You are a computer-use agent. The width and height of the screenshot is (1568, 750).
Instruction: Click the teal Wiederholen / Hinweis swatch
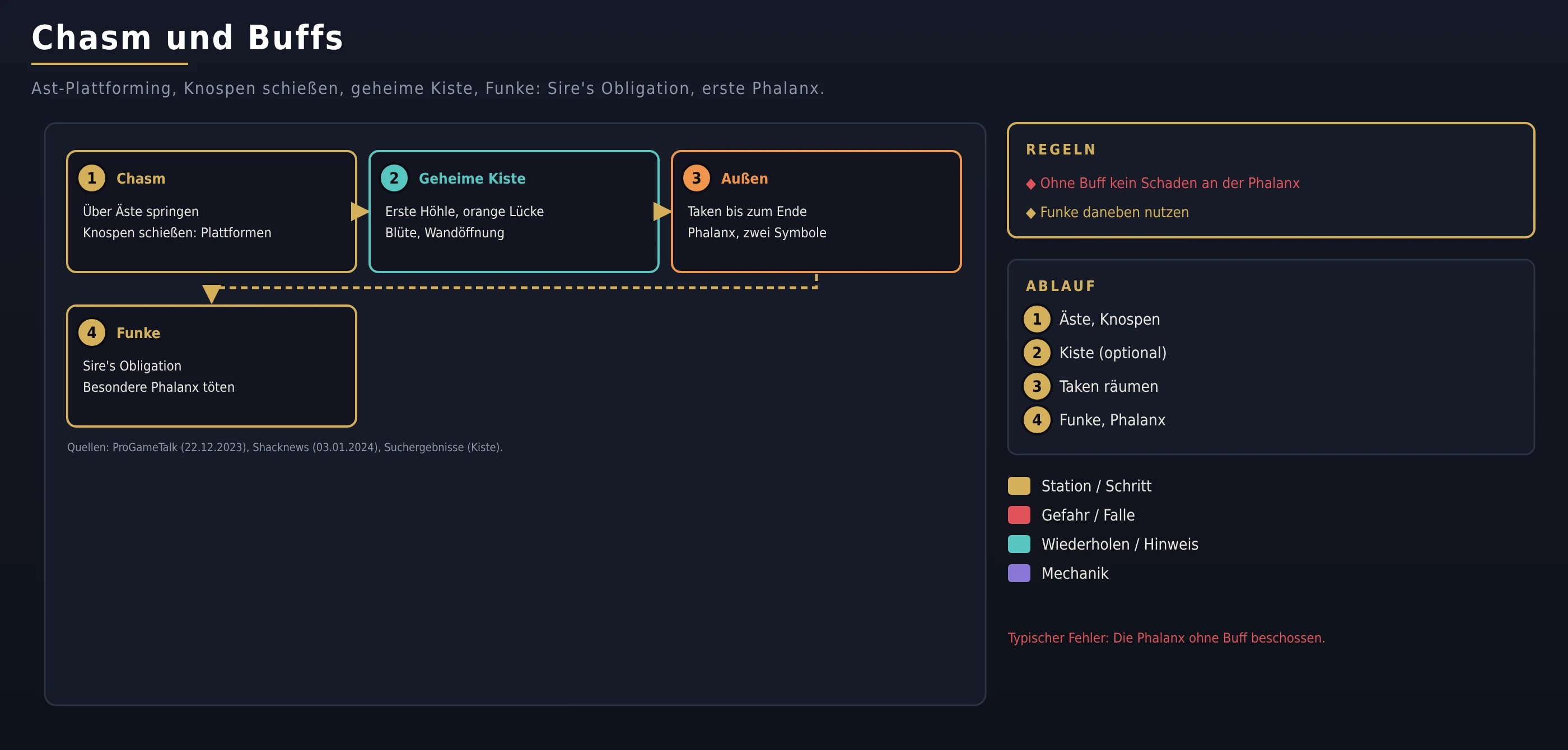click(x=1019, y=545)
